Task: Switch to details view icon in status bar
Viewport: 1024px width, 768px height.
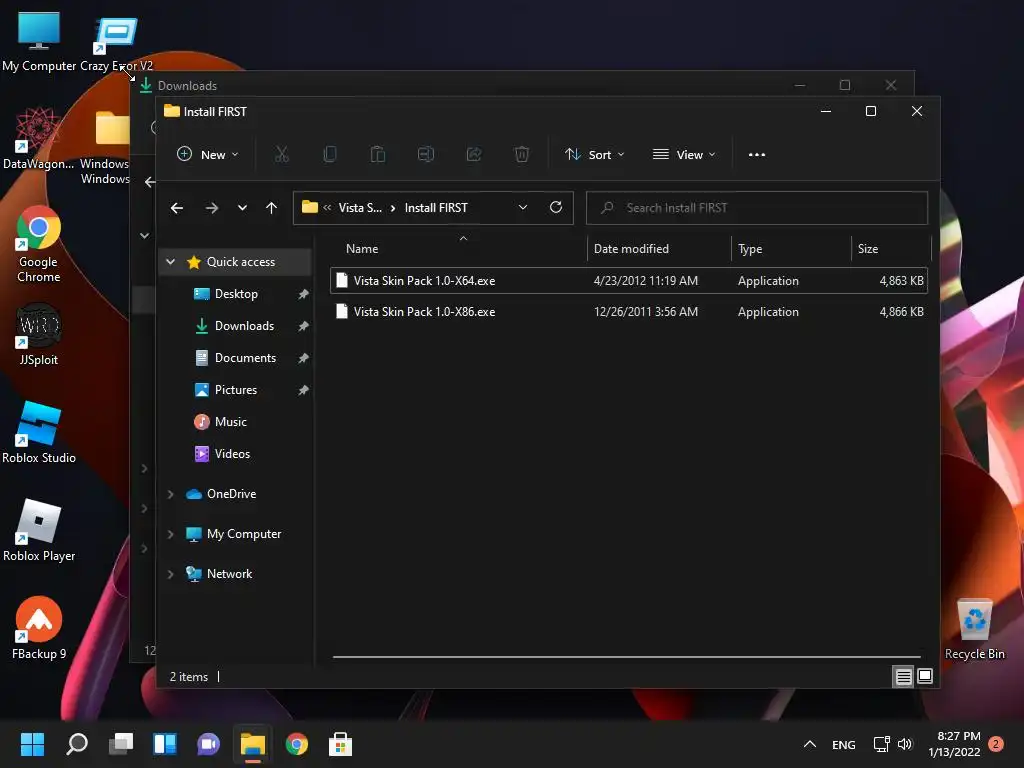Action: pyautogui.click(x=903, y=677)
